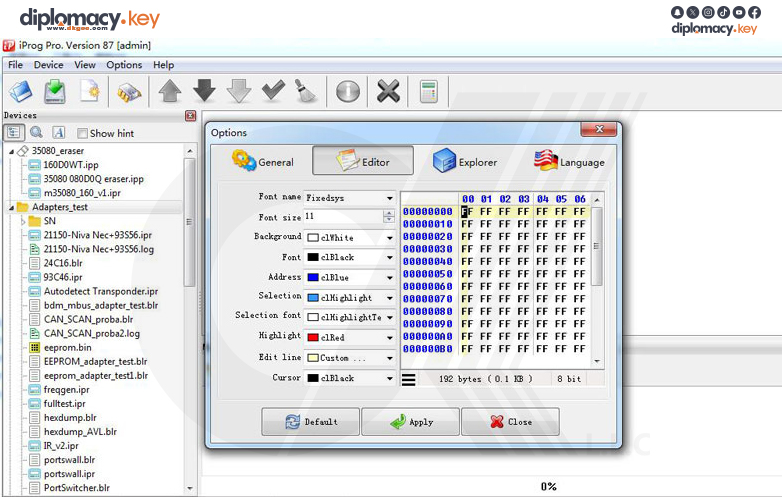Open the Device menu
This screenshot has width=782, height=497.
click(48, 65)
